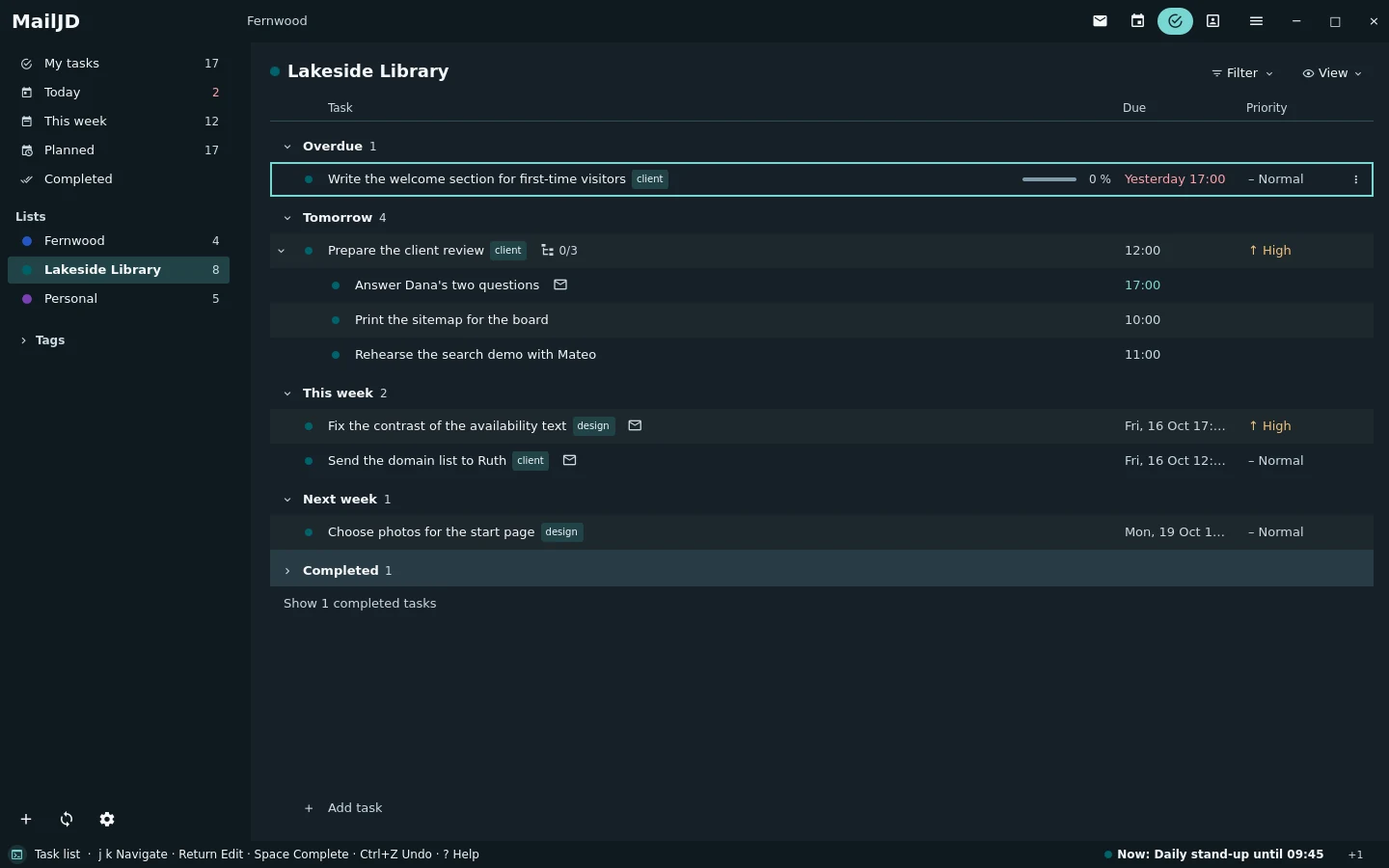The height and width of the screenshot is (868, 1389).
Task: Expand the Completed group
Action: click(x=287, y=571)
